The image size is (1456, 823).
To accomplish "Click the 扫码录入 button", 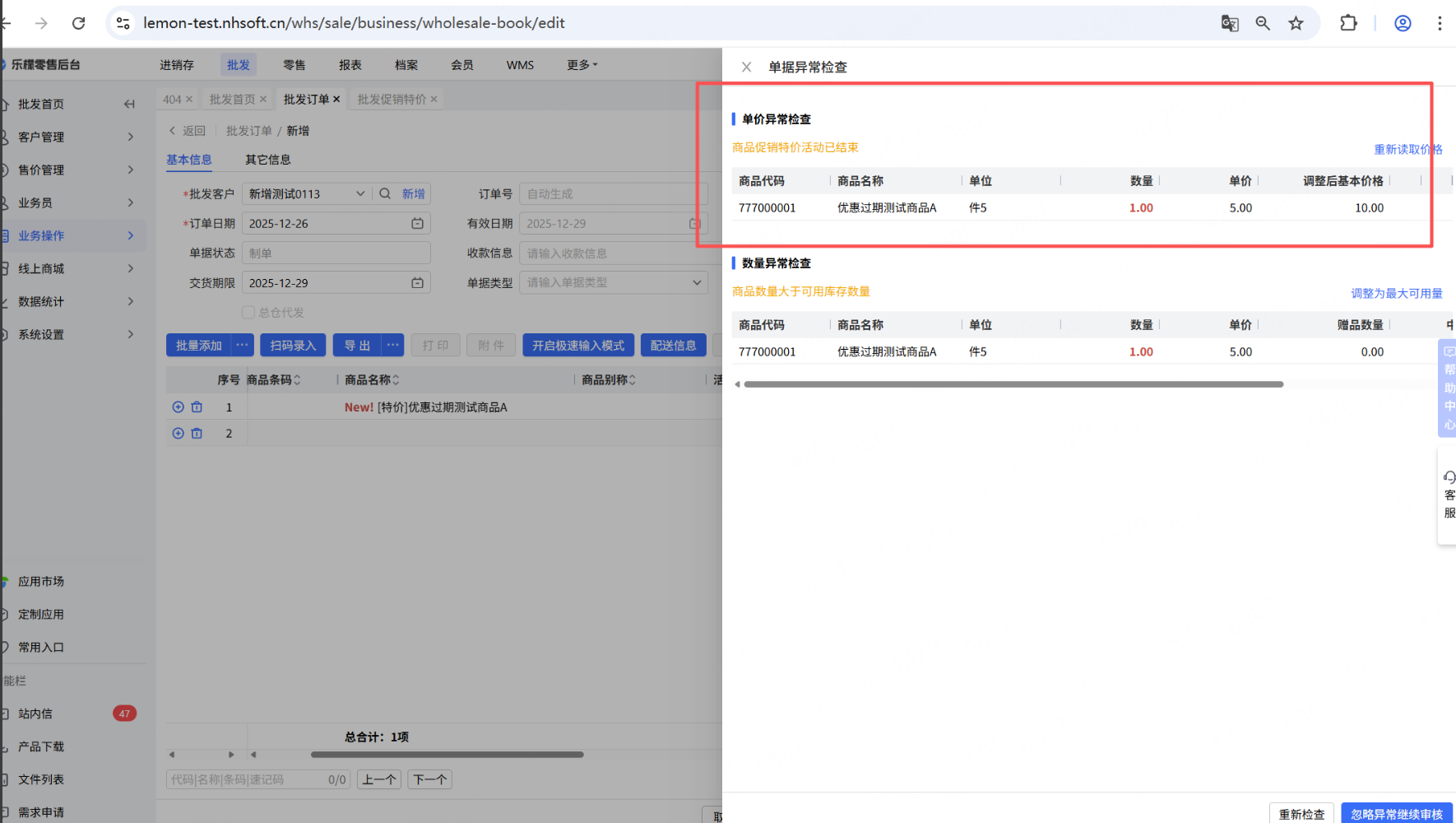I will tap(293, 345).
